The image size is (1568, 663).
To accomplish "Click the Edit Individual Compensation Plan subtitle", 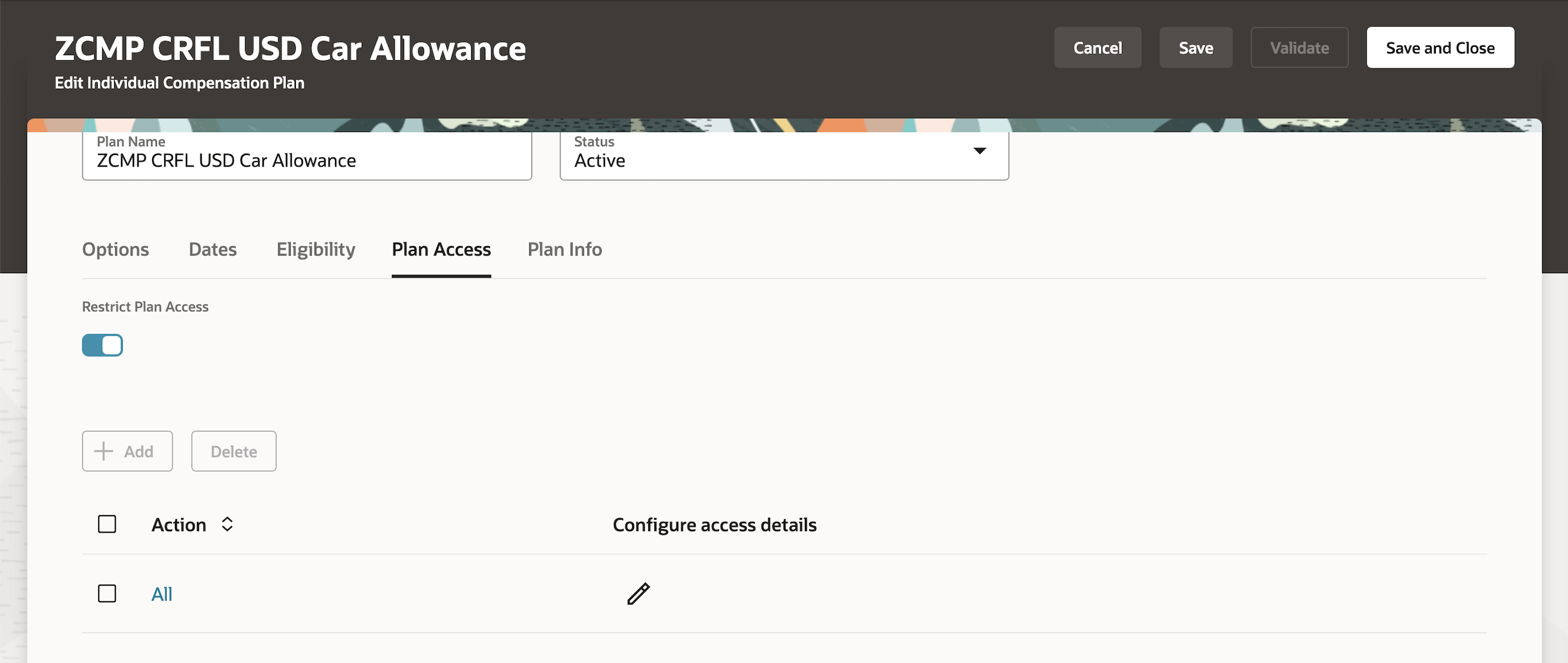I will tap(179, 83).
